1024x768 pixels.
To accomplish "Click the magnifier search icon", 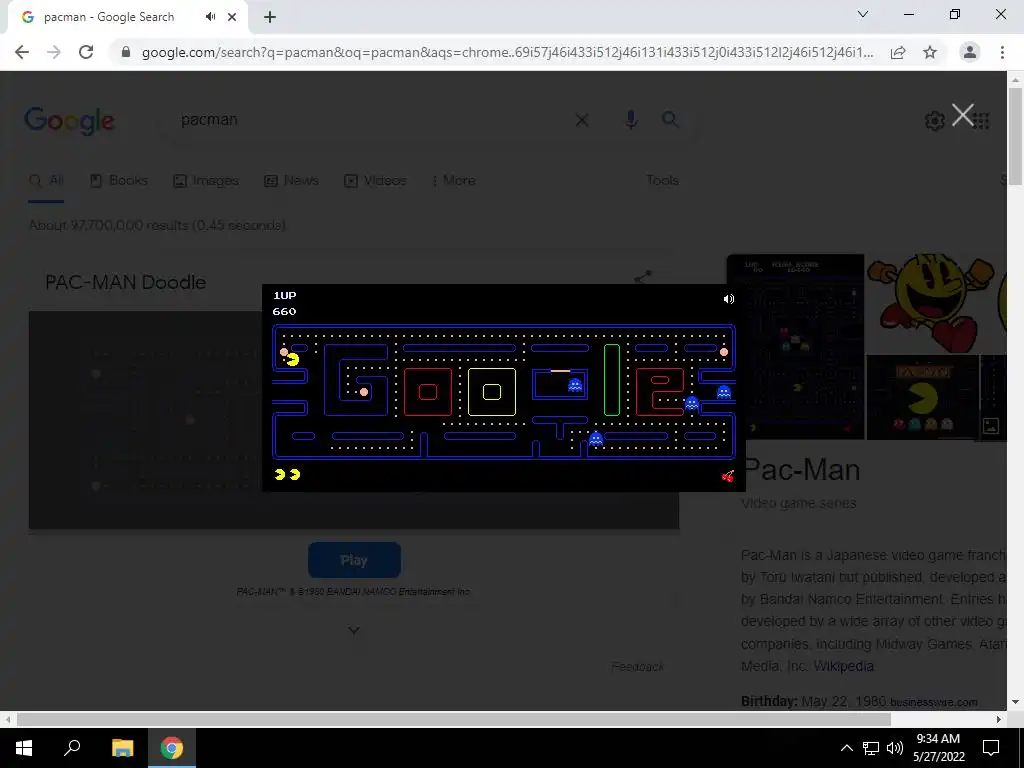I will [669, 120].
